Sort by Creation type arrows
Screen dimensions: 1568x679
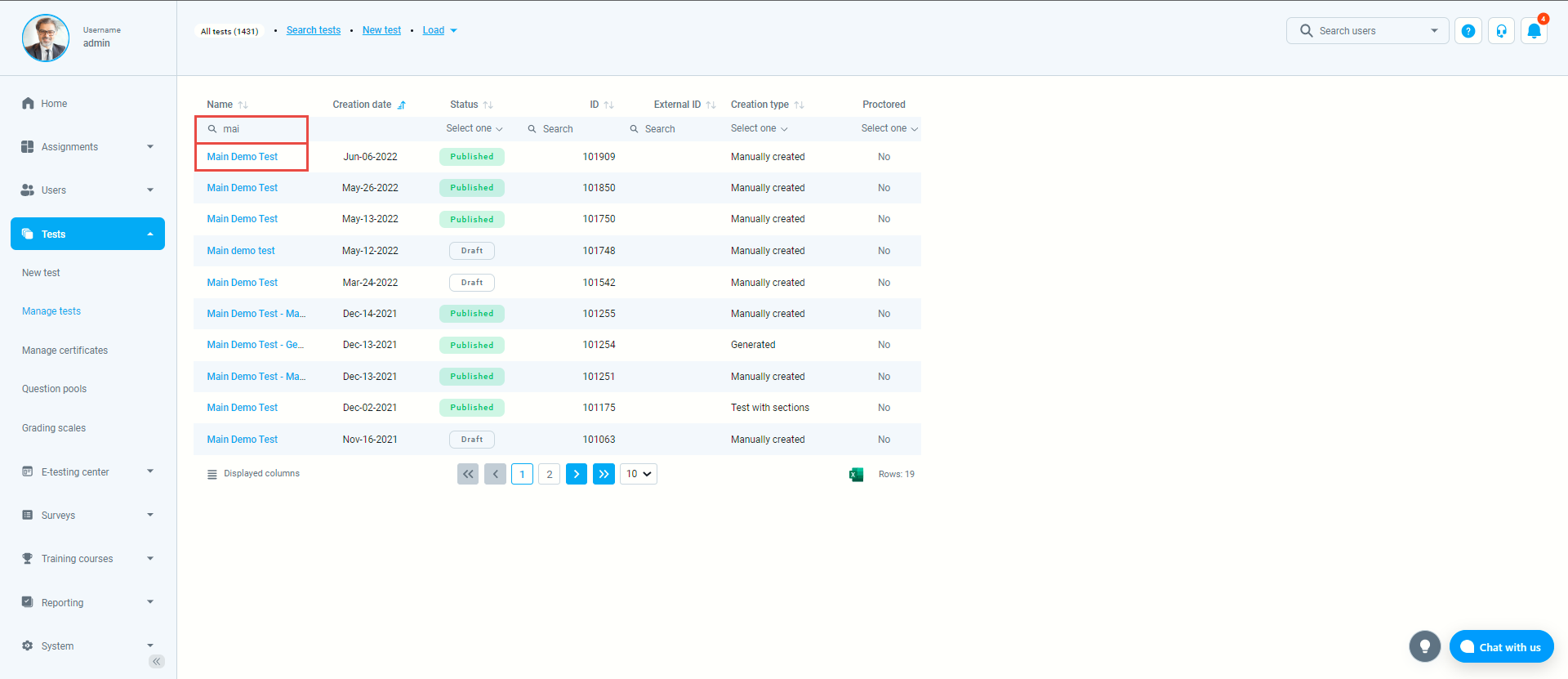(799, 105)
